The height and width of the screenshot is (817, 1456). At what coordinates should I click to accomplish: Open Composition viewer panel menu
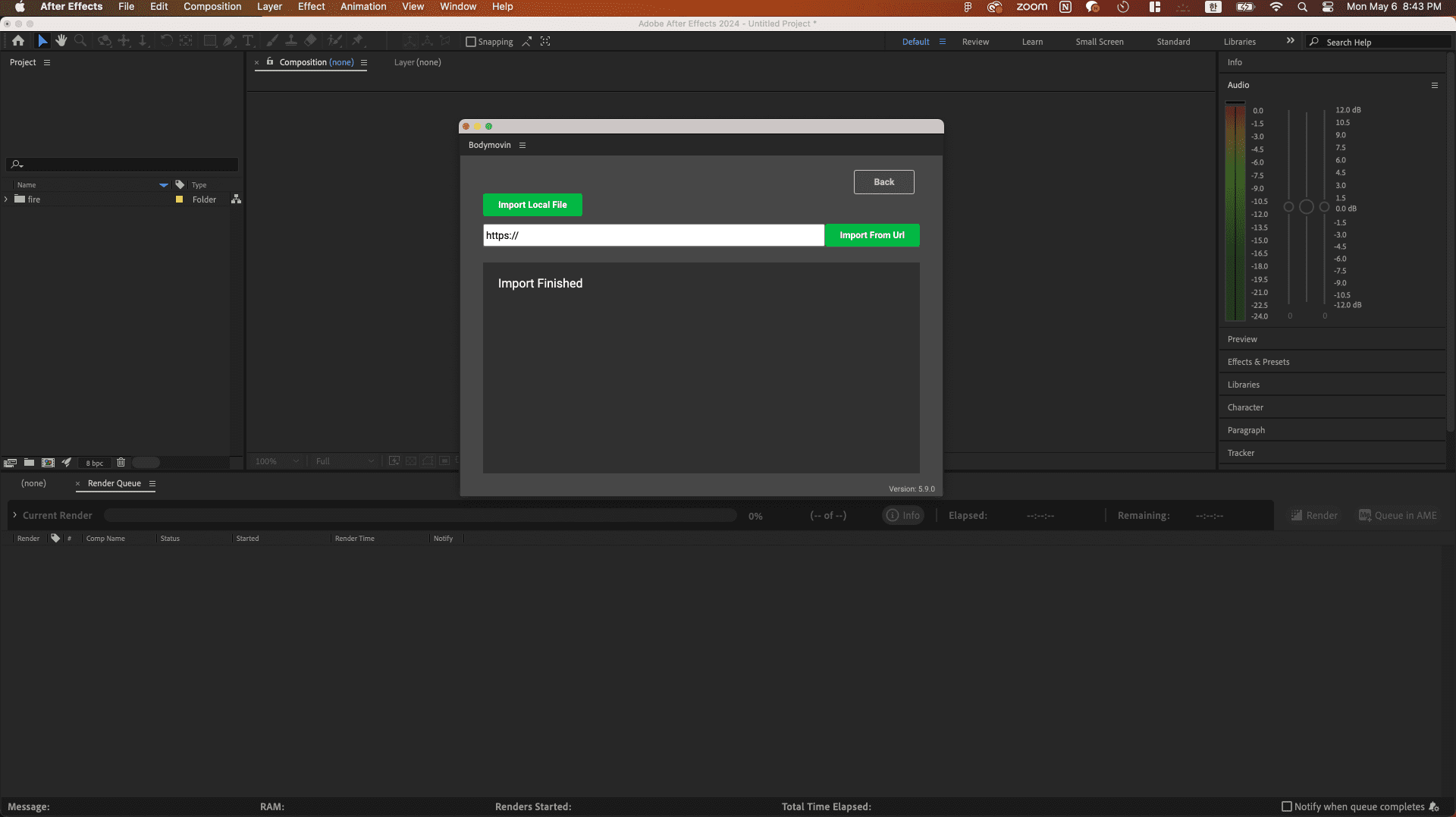[364, 62]
